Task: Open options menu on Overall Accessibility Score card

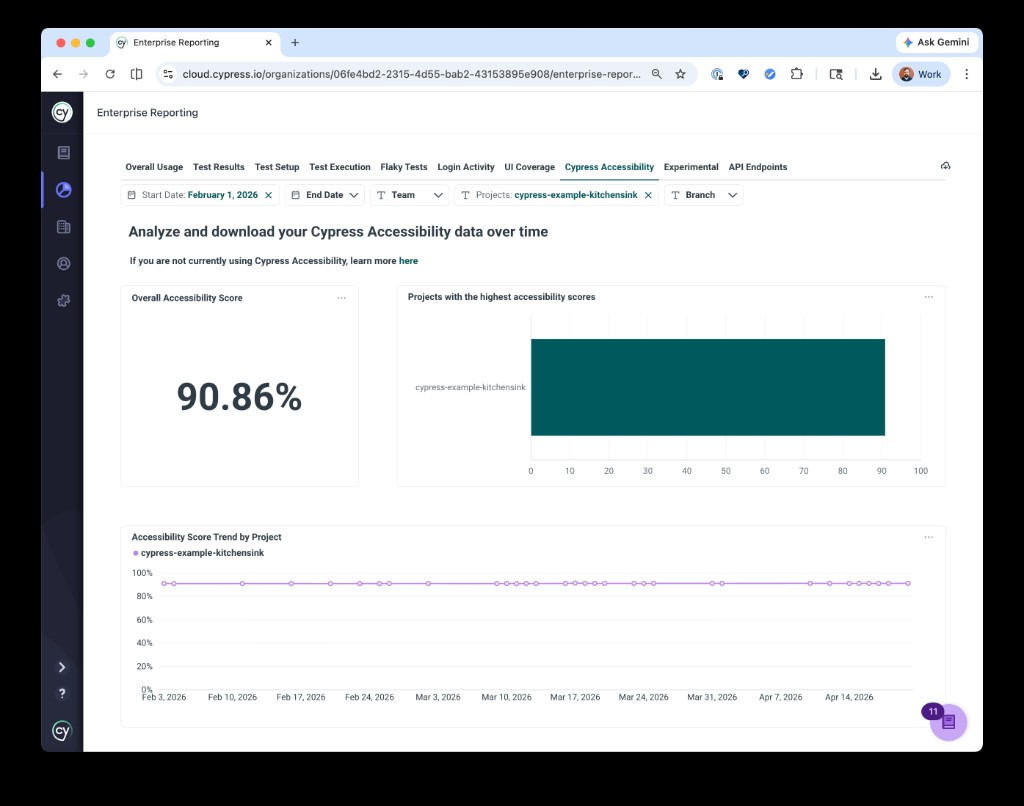Action: 341,298
